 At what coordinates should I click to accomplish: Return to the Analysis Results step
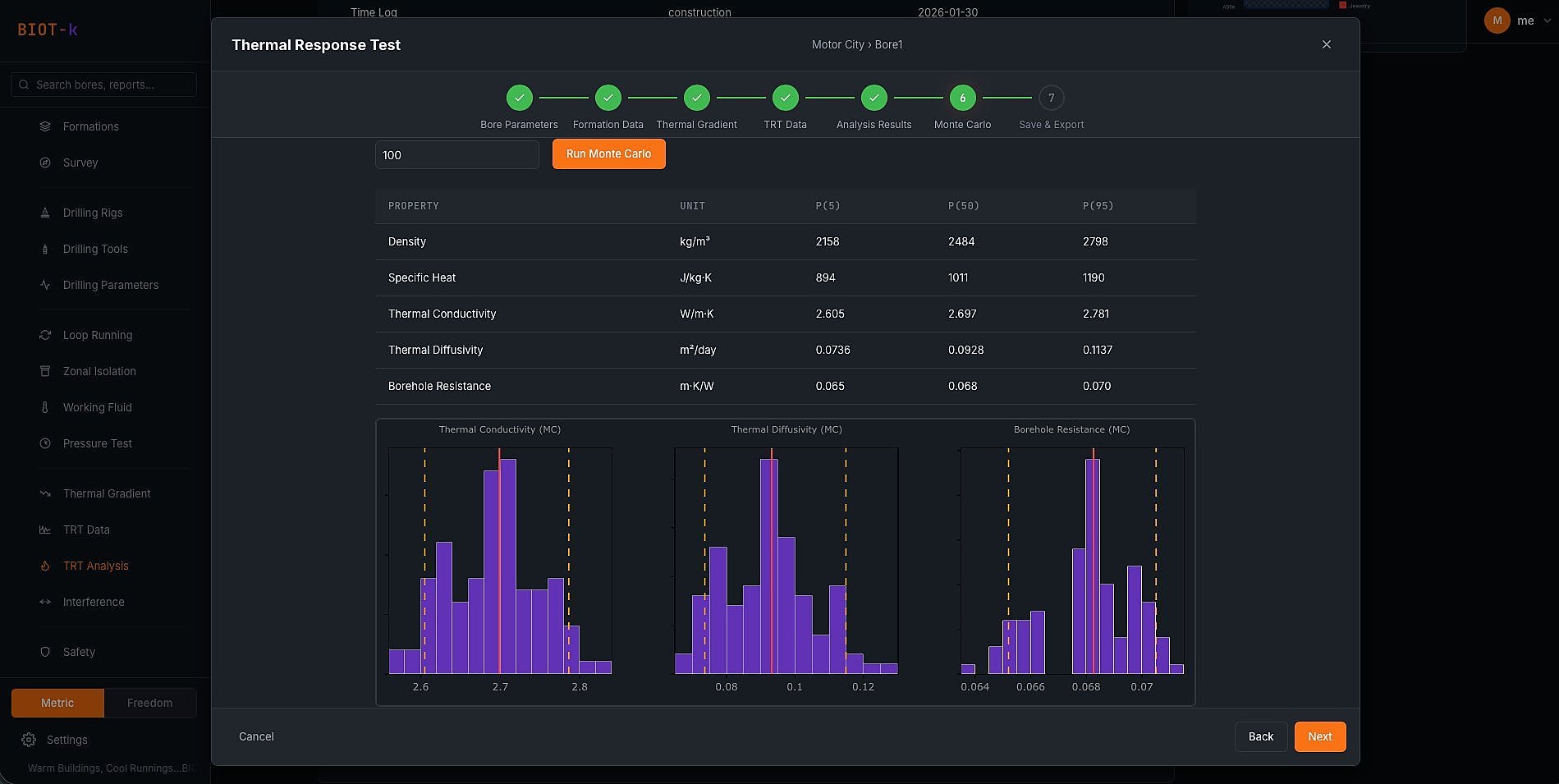(x=873, y=98)
